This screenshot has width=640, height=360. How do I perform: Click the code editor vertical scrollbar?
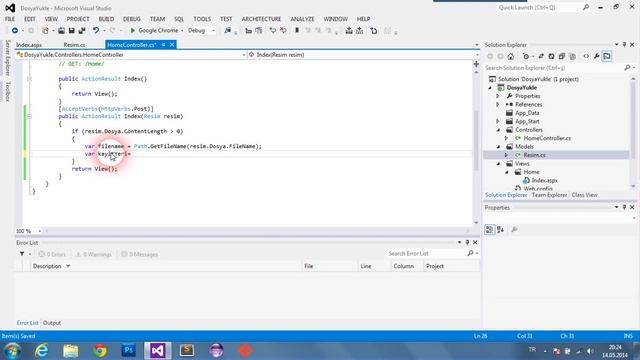click(476, 141)
